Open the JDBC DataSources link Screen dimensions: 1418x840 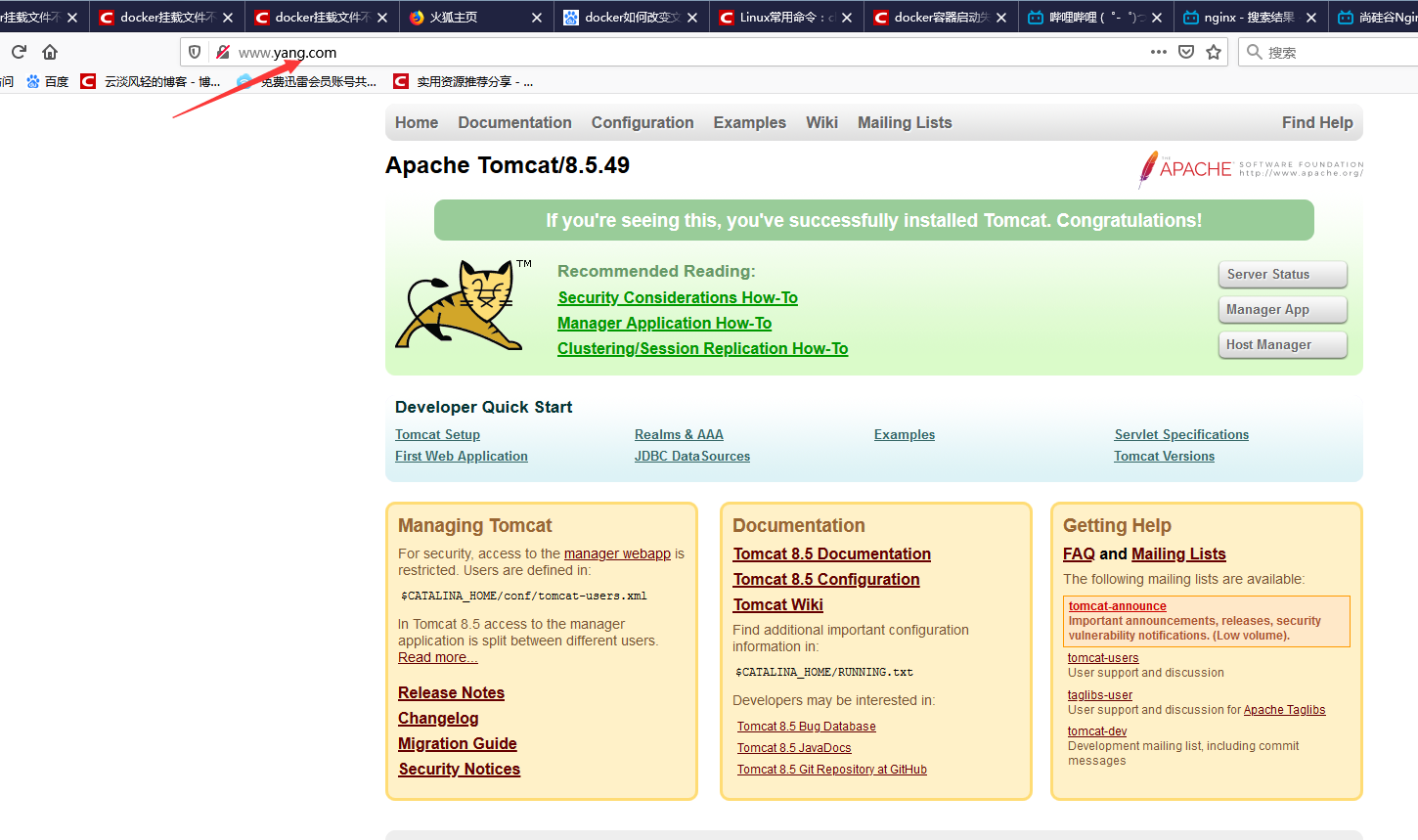point(692,456)
